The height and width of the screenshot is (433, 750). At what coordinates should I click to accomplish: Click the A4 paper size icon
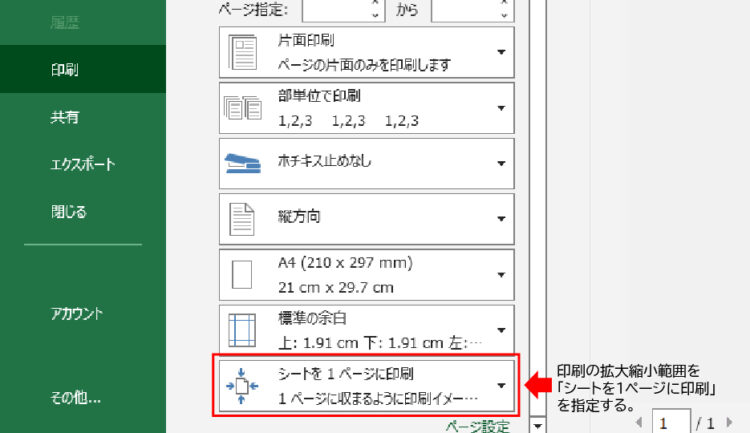tap(243, 274)
